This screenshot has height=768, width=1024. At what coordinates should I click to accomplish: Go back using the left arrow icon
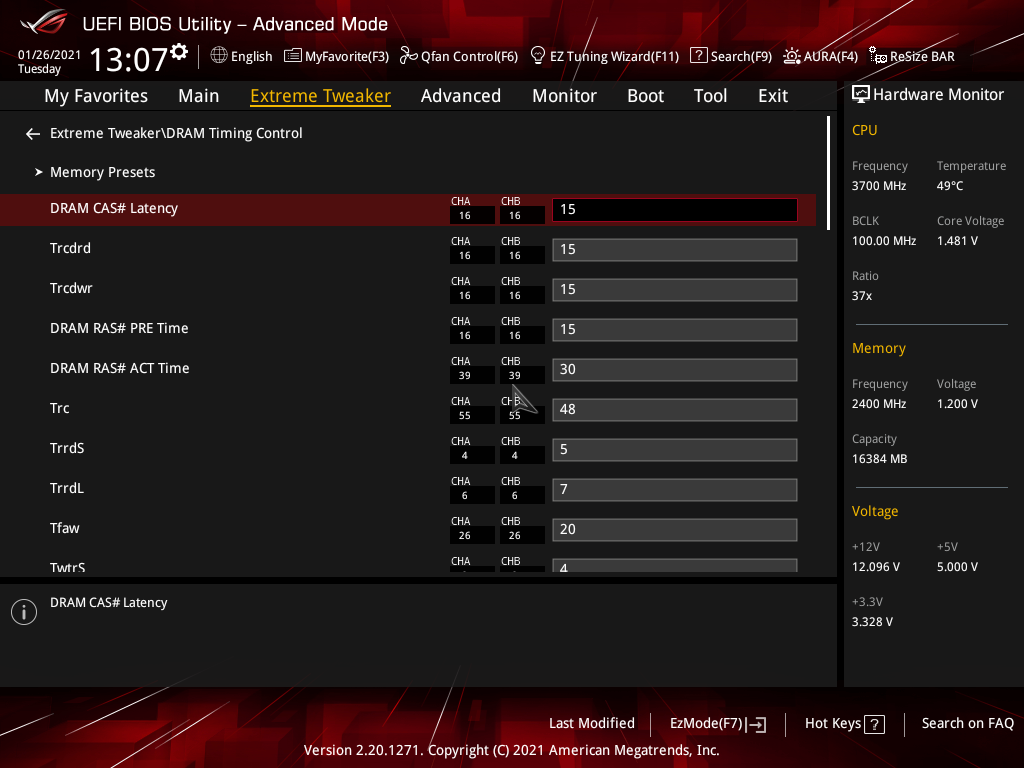click(33, 134)
